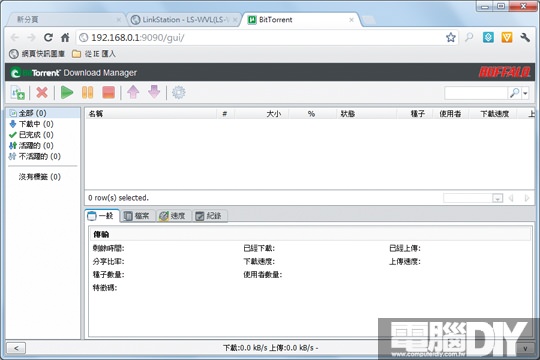Viewport: 540px width, 360px height.
Task: Click the 傳輸 section header
Action: coord(101,234)
